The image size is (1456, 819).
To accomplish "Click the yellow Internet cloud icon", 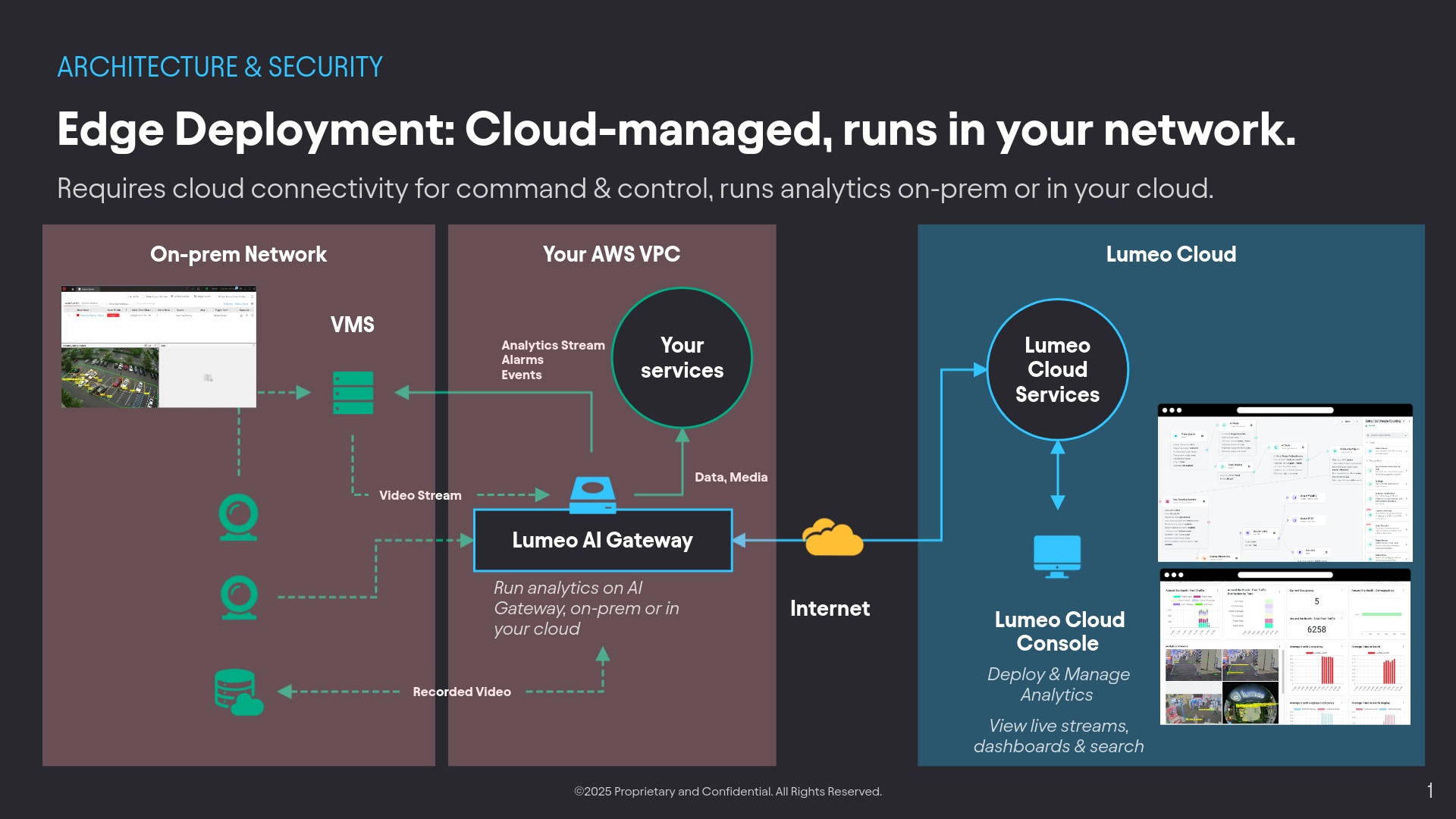I will click(x=833, y=538).
